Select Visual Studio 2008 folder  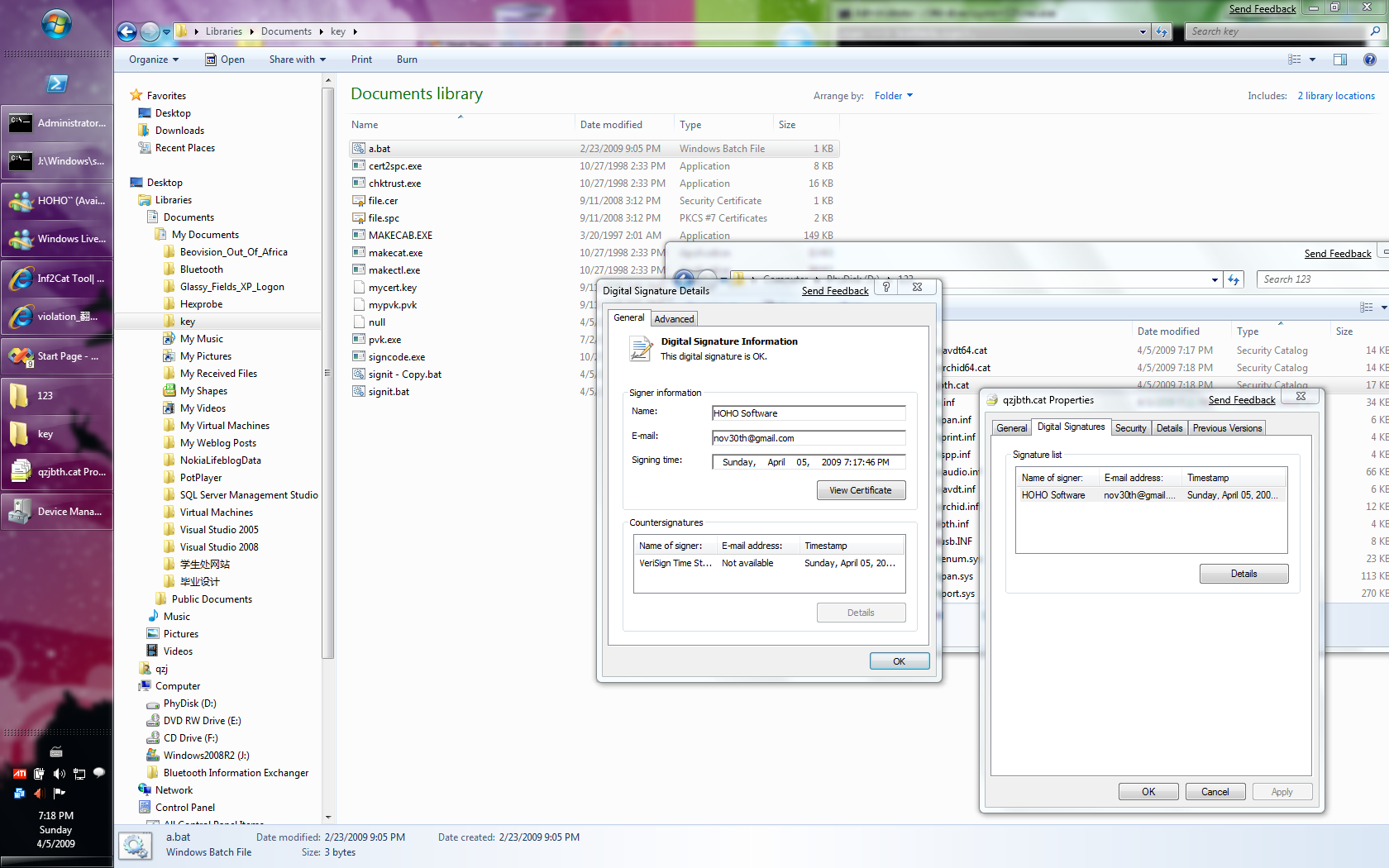219,547
